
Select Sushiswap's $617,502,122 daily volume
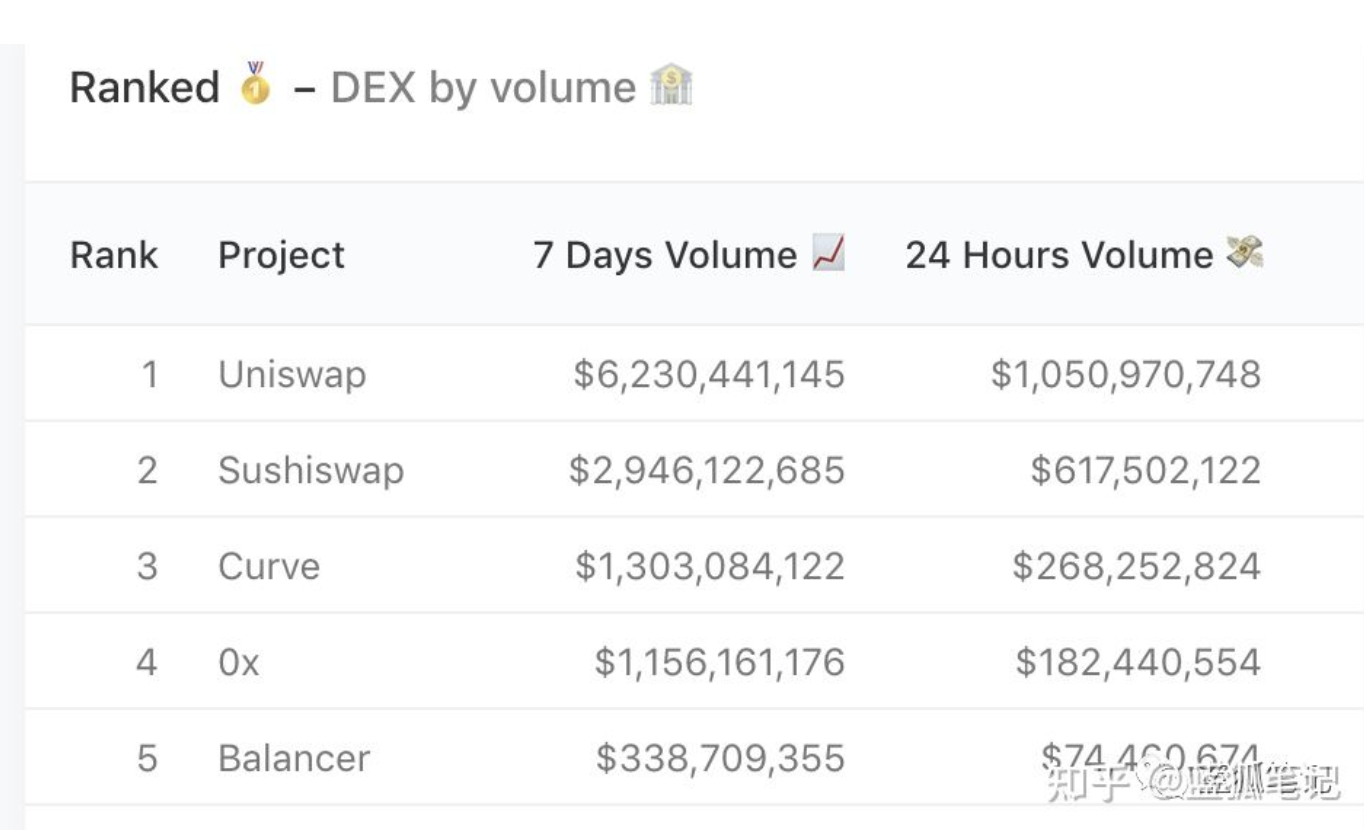click(1146, 471)
